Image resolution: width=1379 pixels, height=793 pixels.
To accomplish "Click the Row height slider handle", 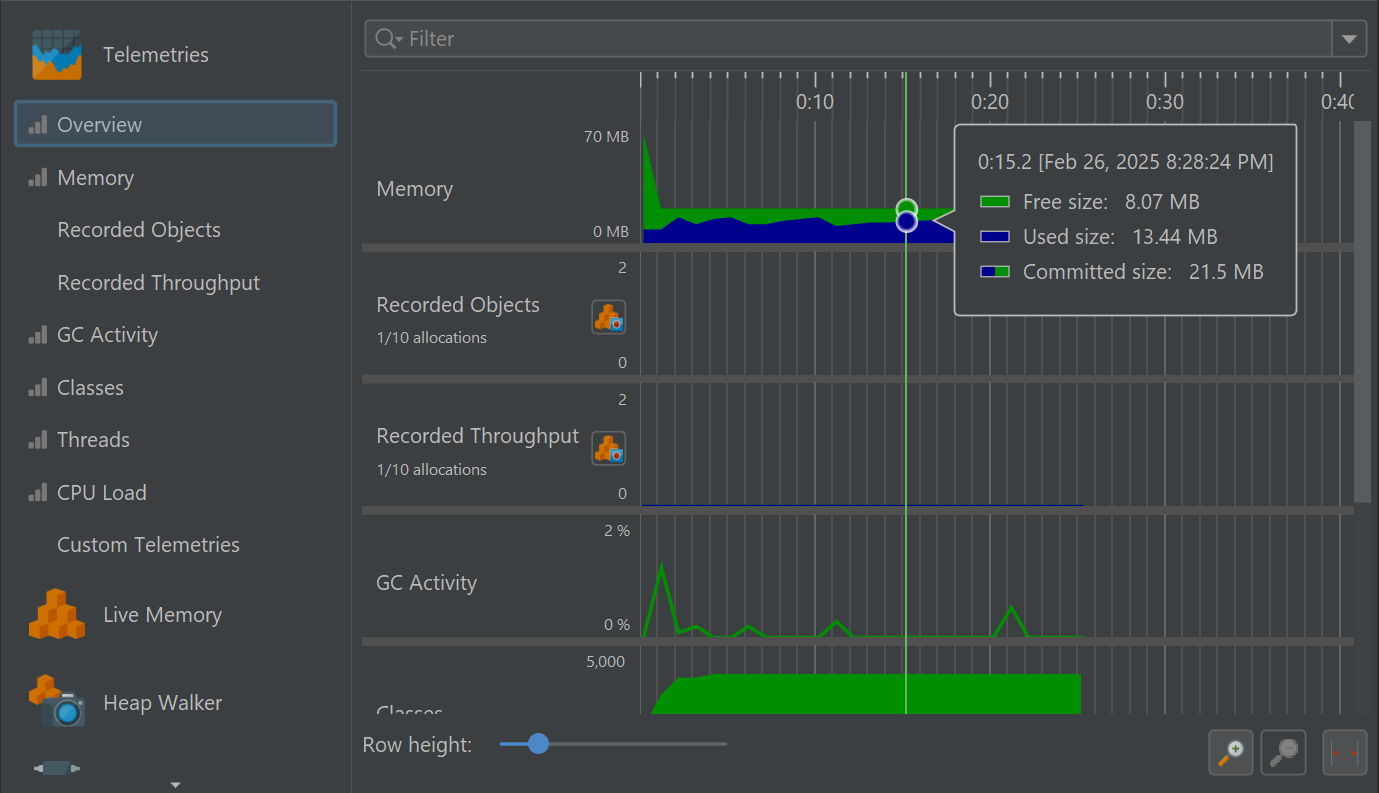I will pos(538,744).
